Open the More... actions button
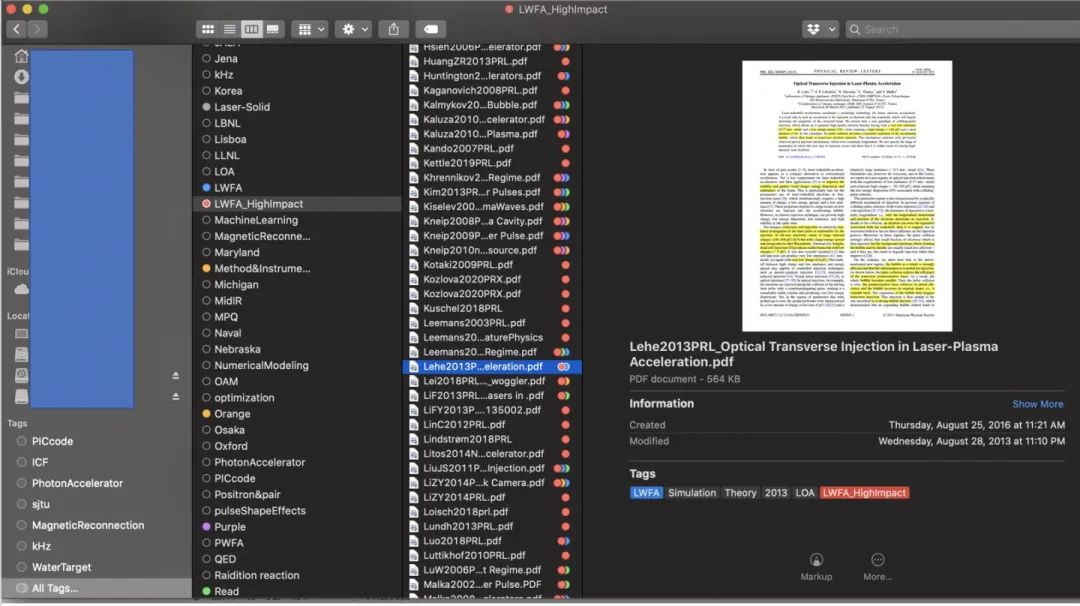Viewport: 1080px width, 606px height. coord(877,567)
